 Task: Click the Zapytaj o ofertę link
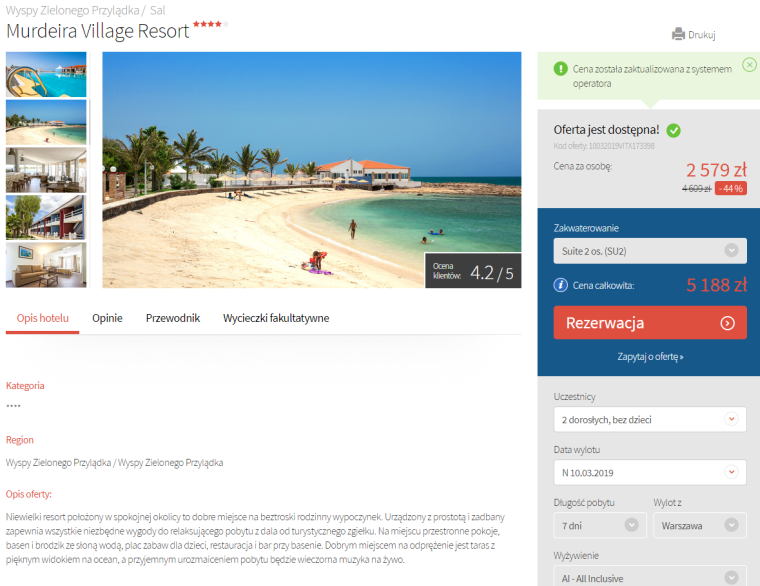(649, 357)
